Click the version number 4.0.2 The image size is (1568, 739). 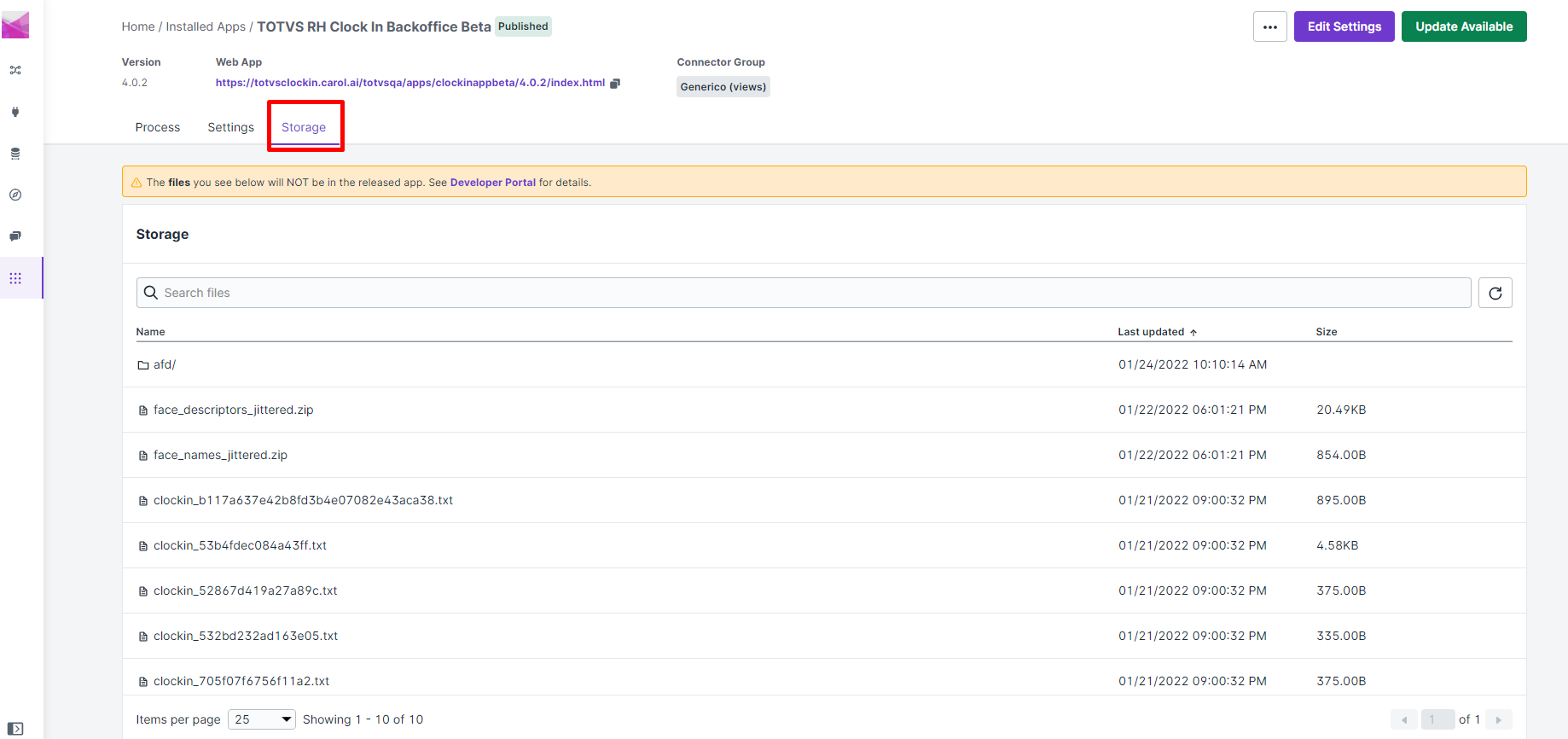[135, 83]
